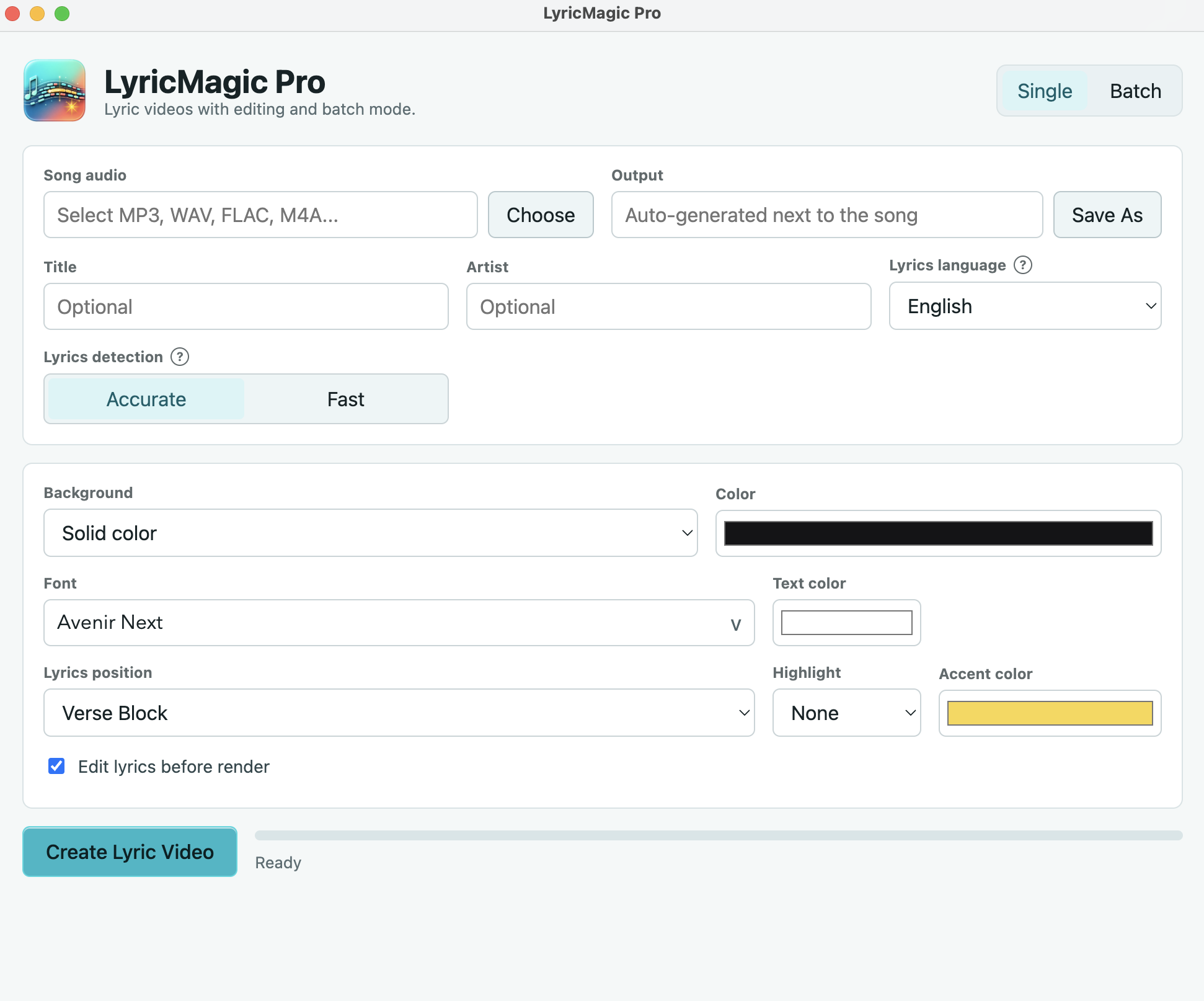Click the Artist input field
Viewport: 1204px width, 1001px height.
pos(669,306)
